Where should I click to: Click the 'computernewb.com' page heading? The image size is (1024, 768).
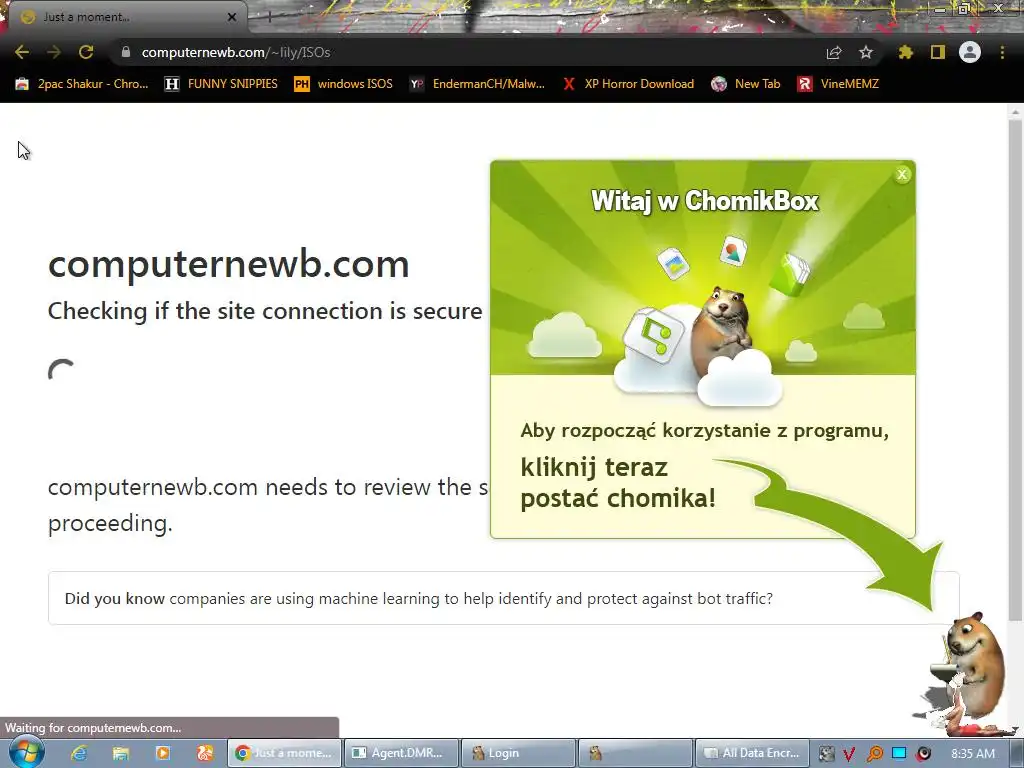[229, 264]
